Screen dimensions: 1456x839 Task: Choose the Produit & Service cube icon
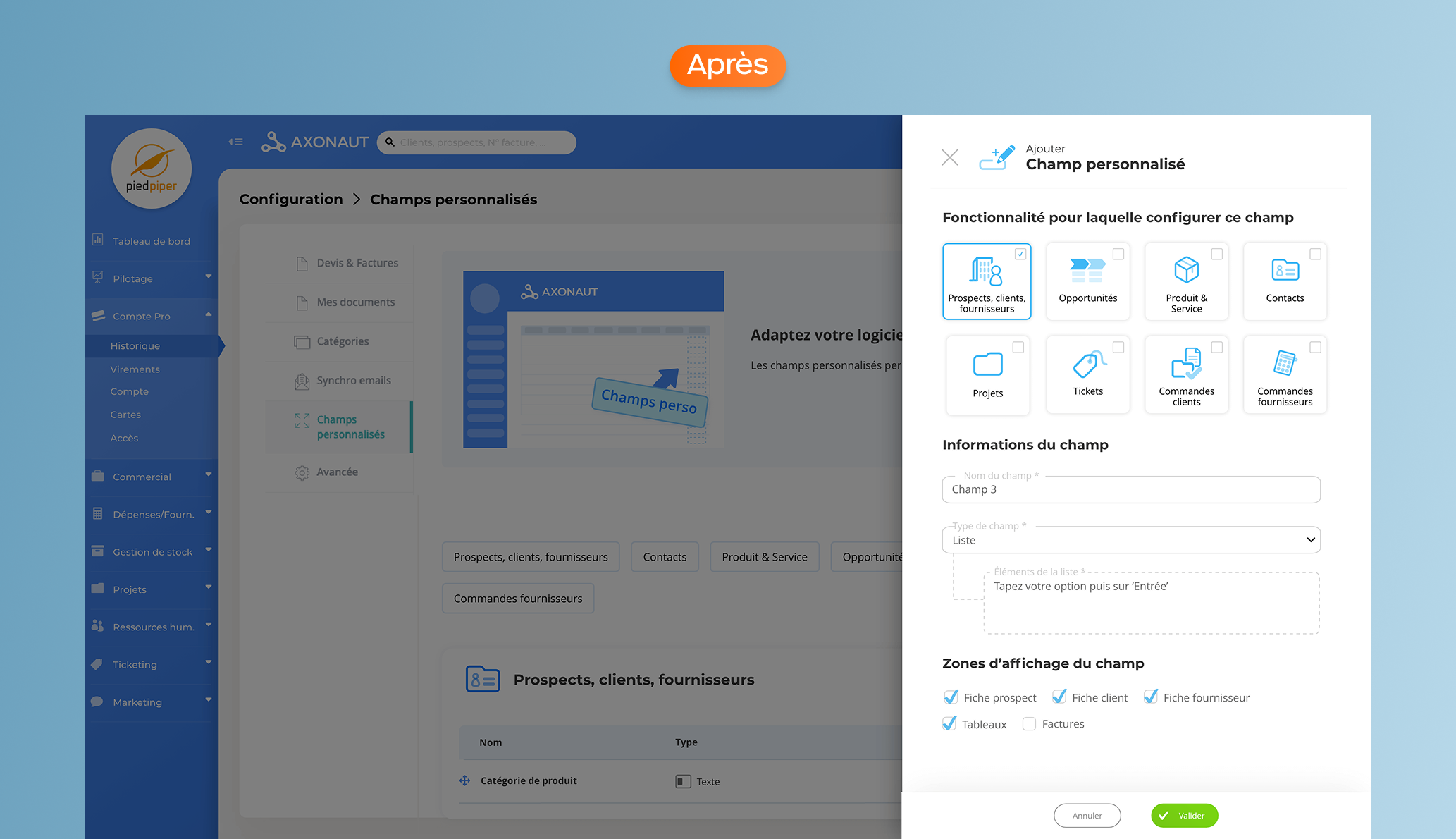click(1186, 270)
